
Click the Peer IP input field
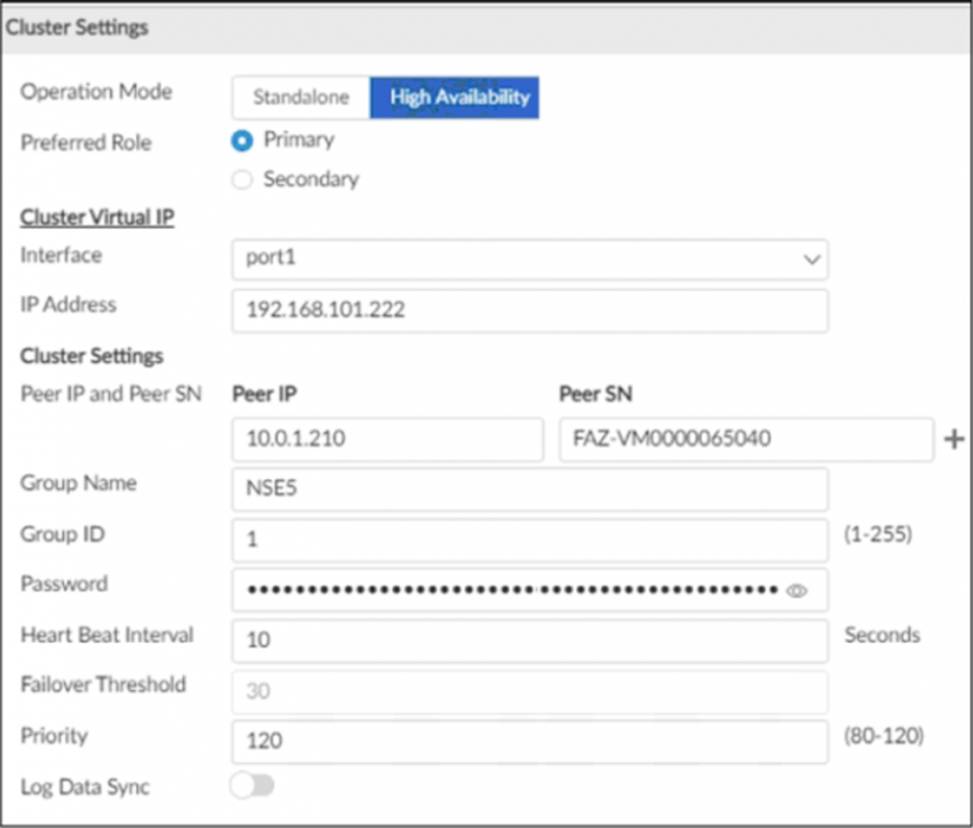pyautogui.click(x=387, y=439)
